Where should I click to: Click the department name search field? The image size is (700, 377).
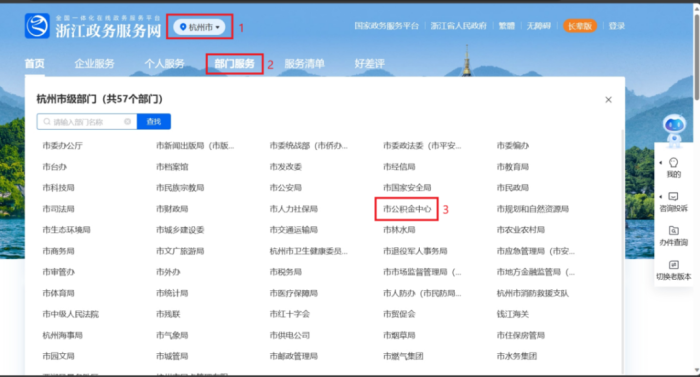[x=87, y=121]
